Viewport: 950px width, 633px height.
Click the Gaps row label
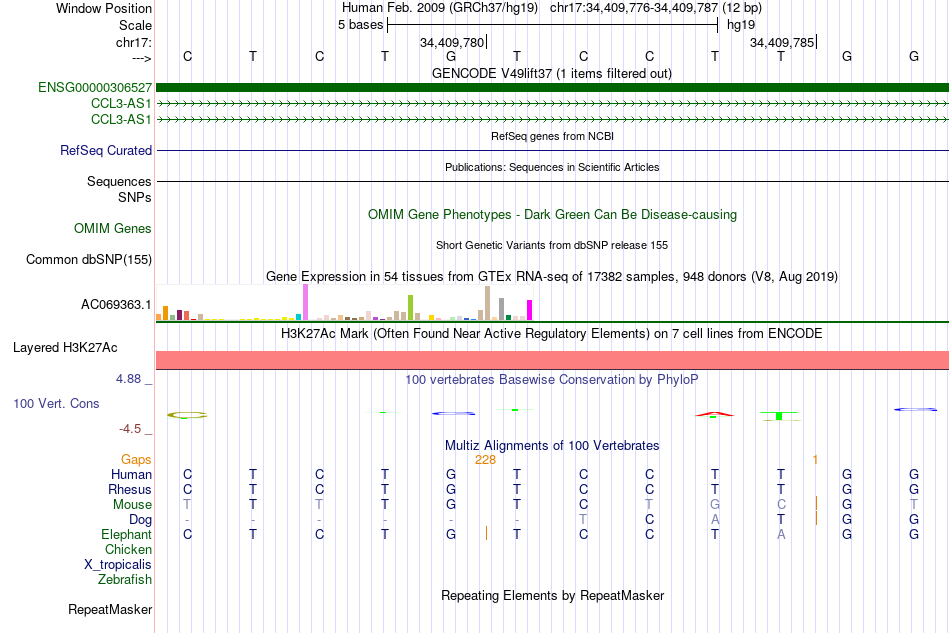(x=136, y=459)
